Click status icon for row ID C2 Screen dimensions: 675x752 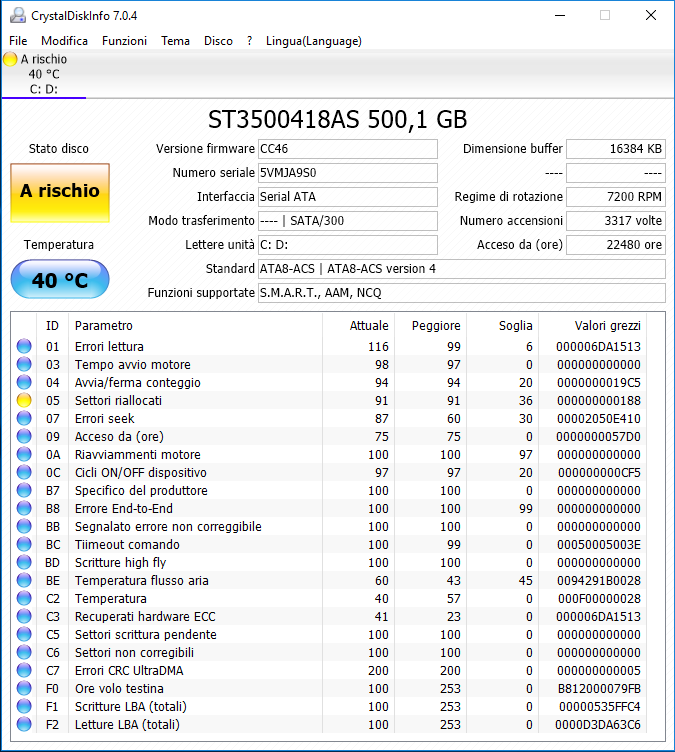24,598
